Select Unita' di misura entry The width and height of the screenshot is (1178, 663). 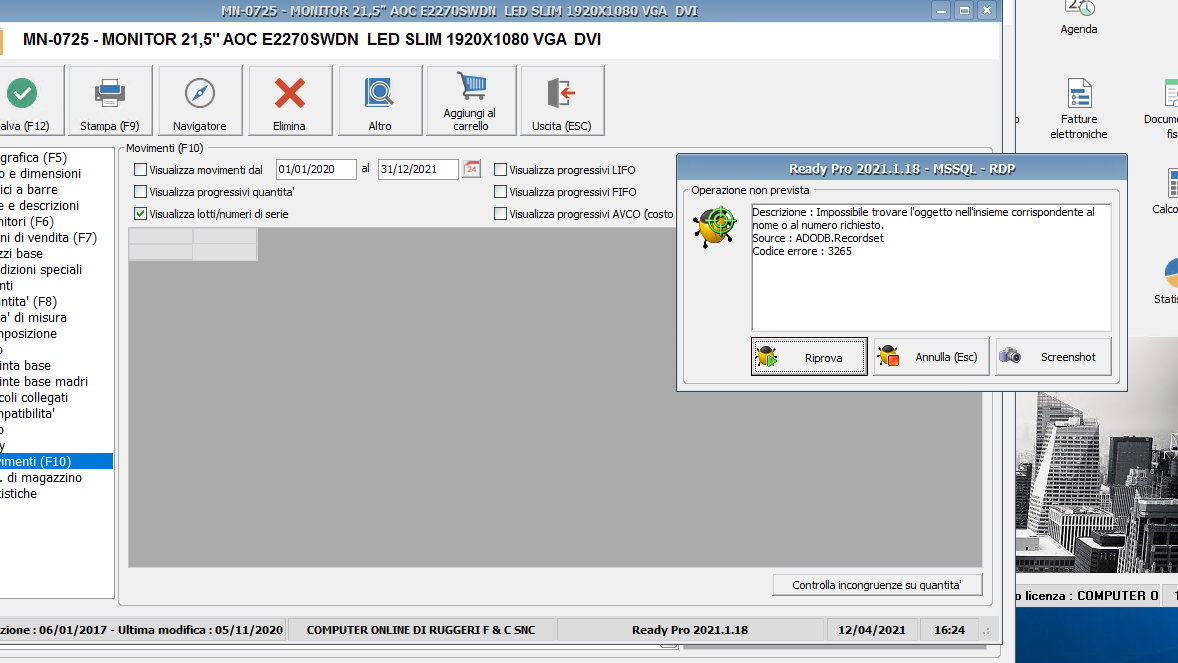56,317
